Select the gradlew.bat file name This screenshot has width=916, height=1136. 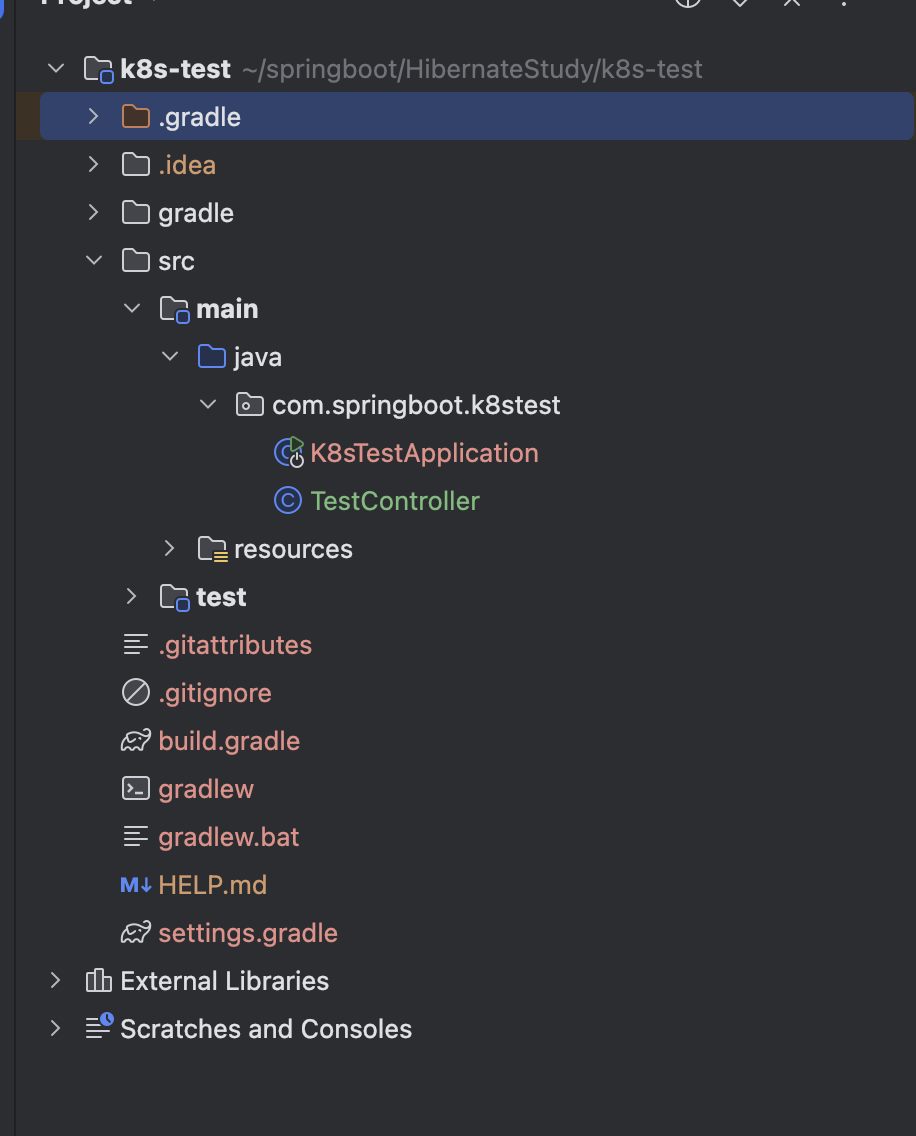pyautogui.click(x=228, y=837)
